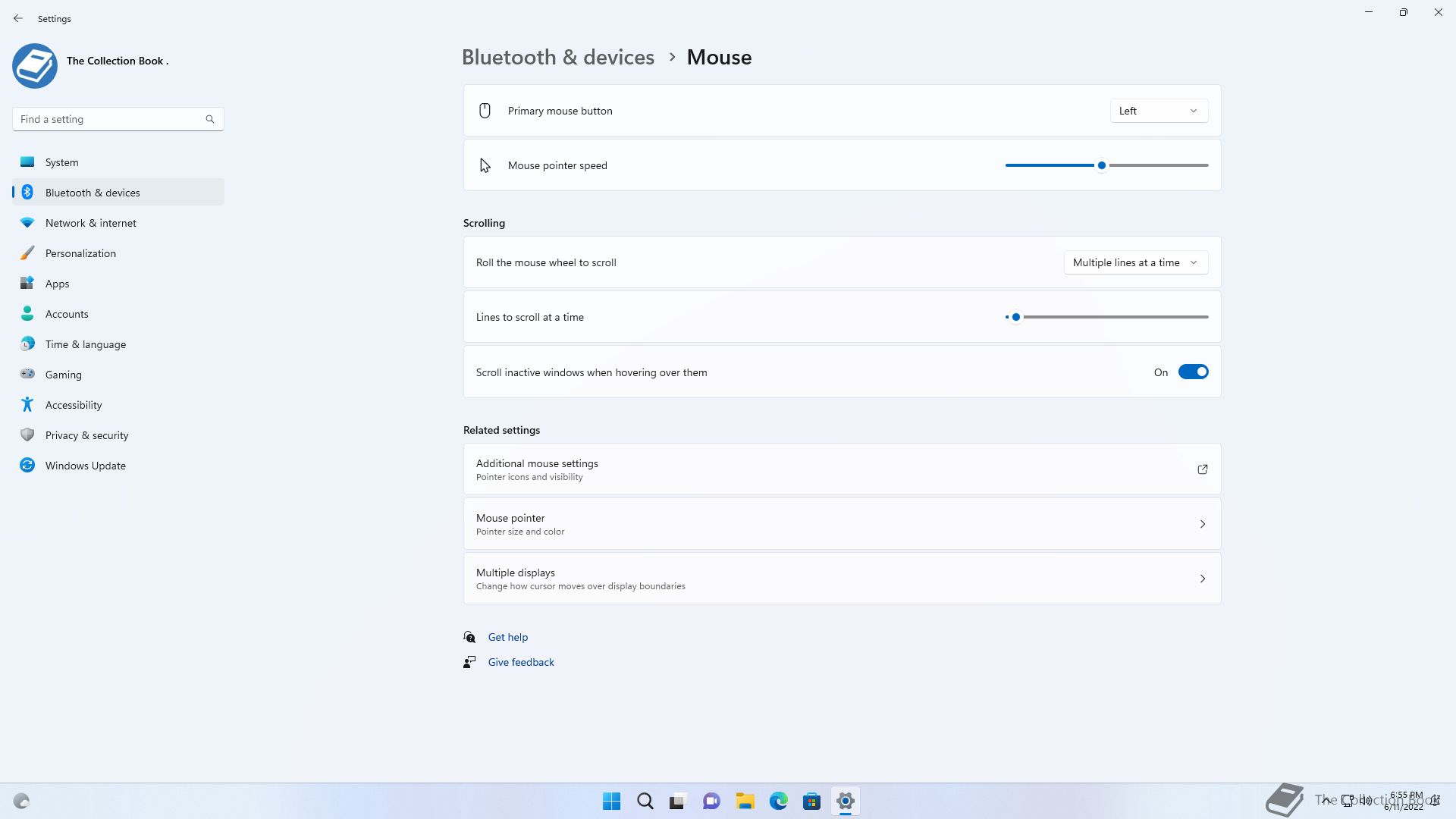Open the external link icon for Additional mouse settings

coord(1202,469)
